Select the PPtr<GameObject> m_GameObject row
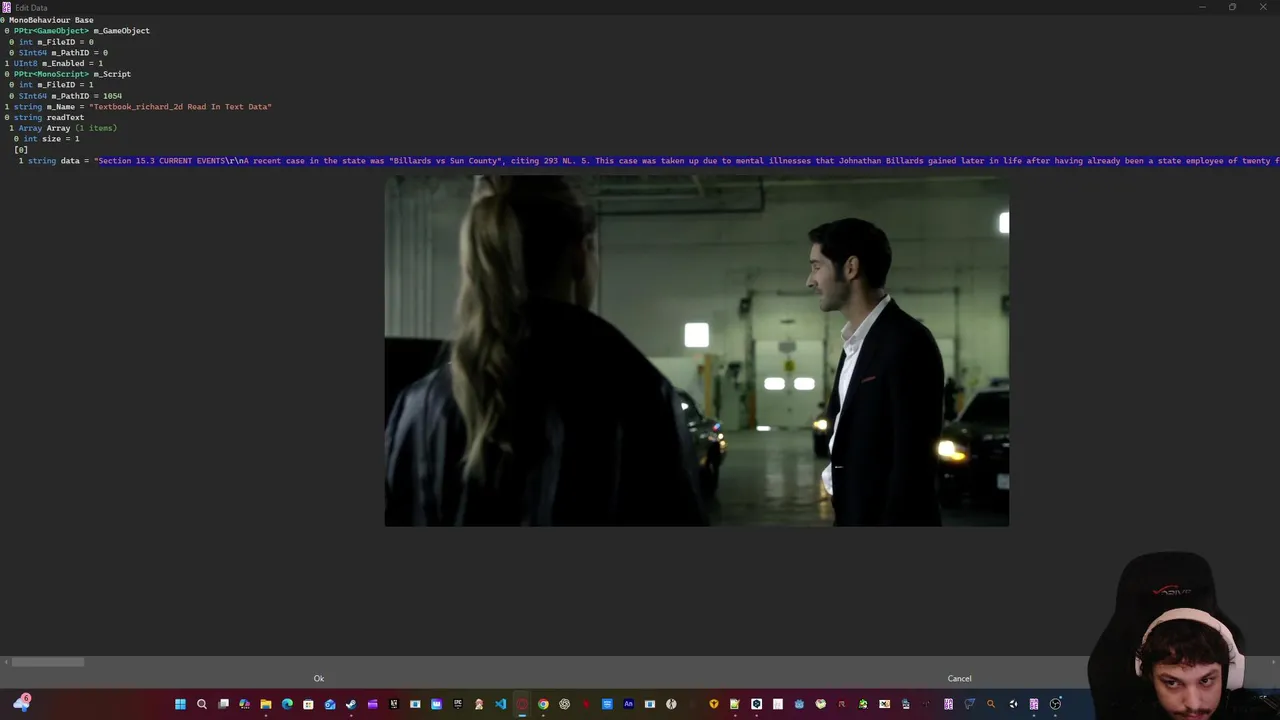The height and width of the screenshot is (720, 1280). [77, 31]
